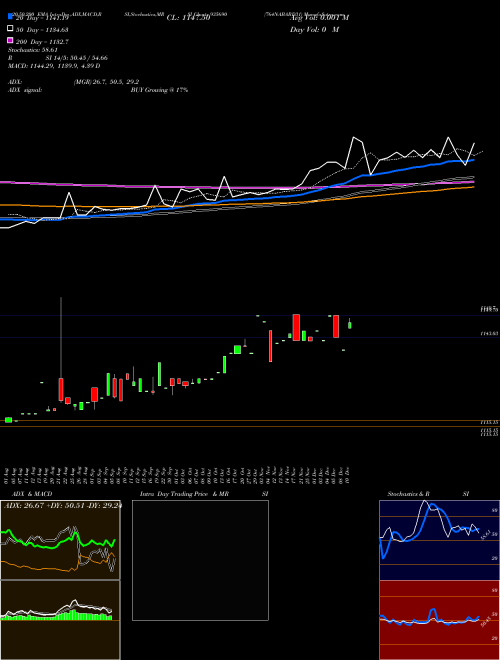Viewport: 500px width, 660px height.
Task: Click the '50 Day = 1134.63' legend text
Action: coord(42,29)
